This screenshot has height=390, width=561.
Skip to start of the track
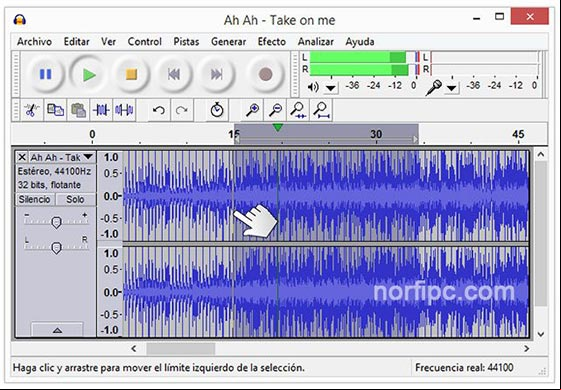[x=174, y=74]
